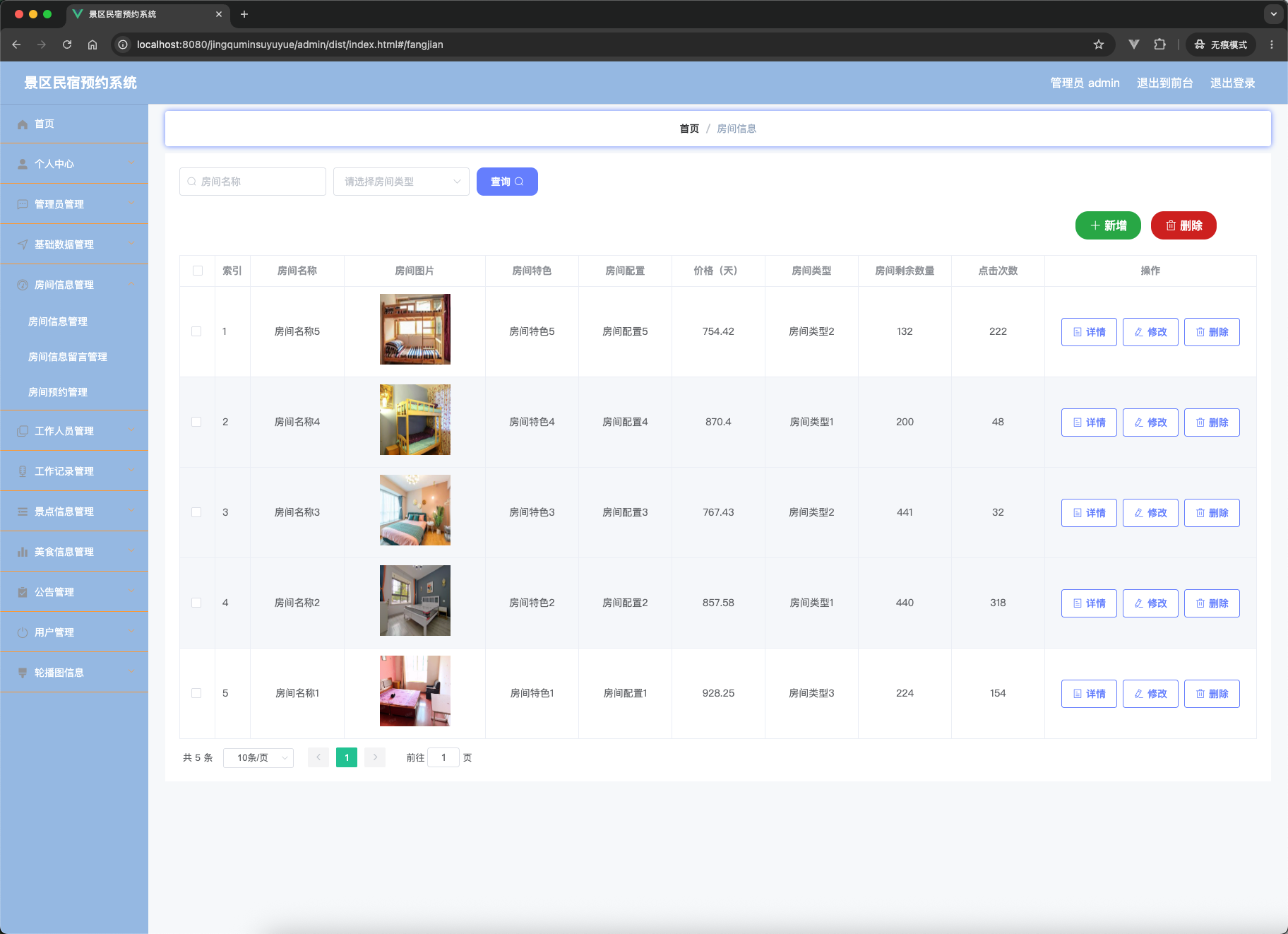Reload the page with the browser refresh icon
This screenshot has height=934, width=1288.
(x=67, y=45)
